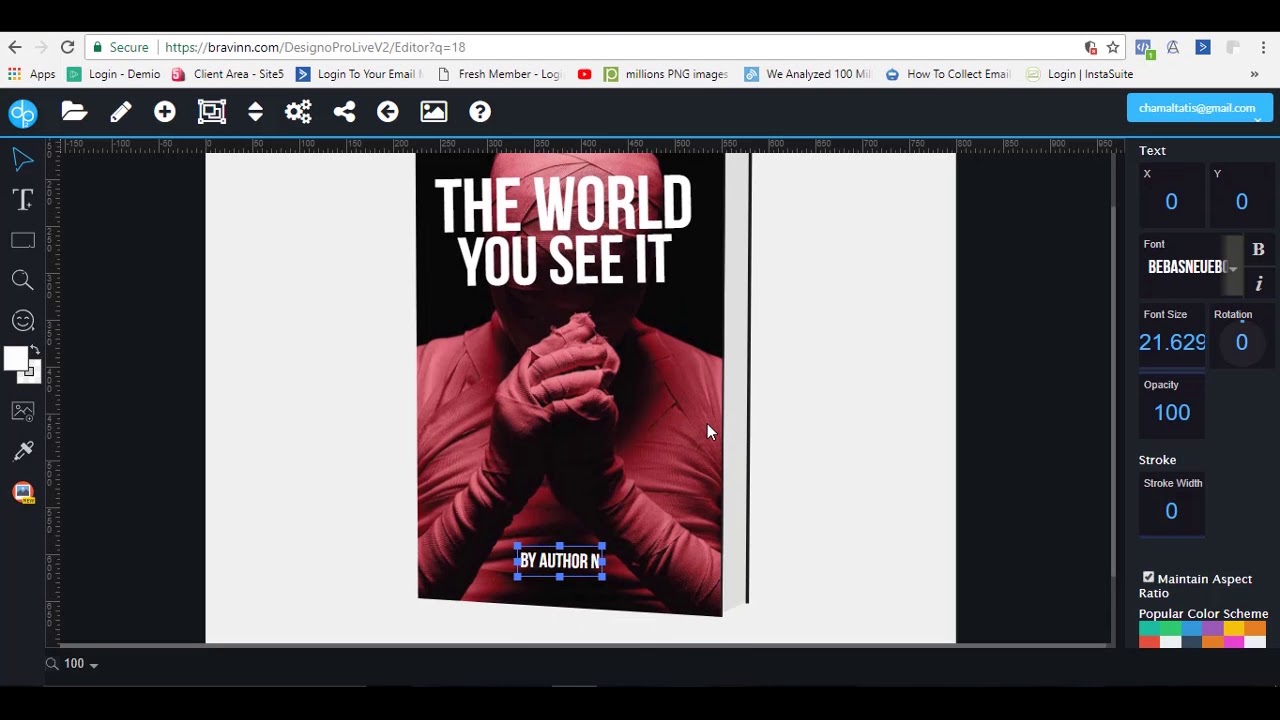Open the BEBASNEUEBOLD font dropdown

pos(1192,267)
